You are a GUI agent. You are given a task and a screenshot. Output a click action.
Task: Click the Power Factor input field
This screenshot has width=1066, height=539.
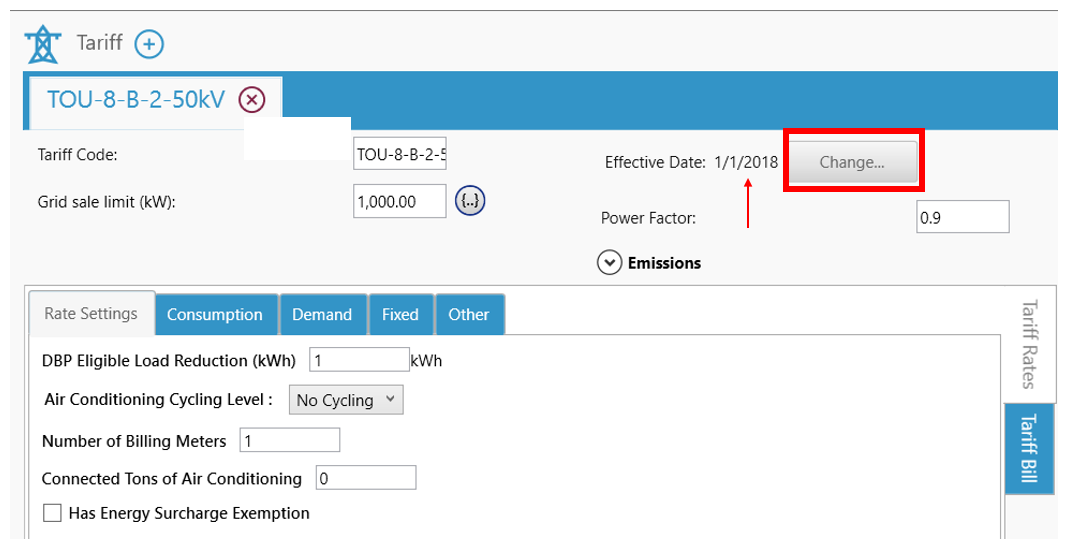(962, 217)
